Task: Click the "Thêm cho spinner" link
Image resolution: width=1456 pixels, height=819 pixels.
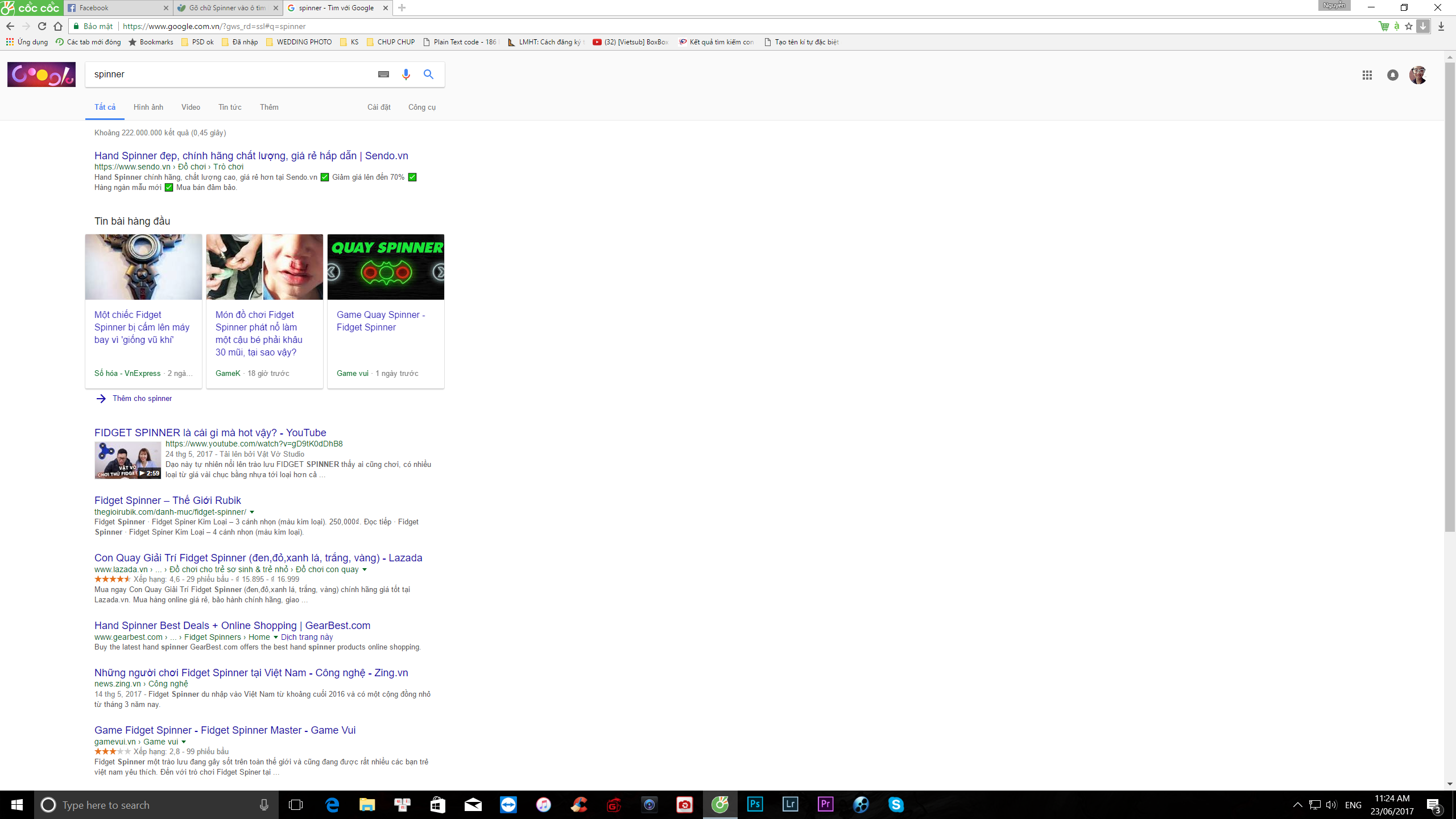Action: (142, 398)
